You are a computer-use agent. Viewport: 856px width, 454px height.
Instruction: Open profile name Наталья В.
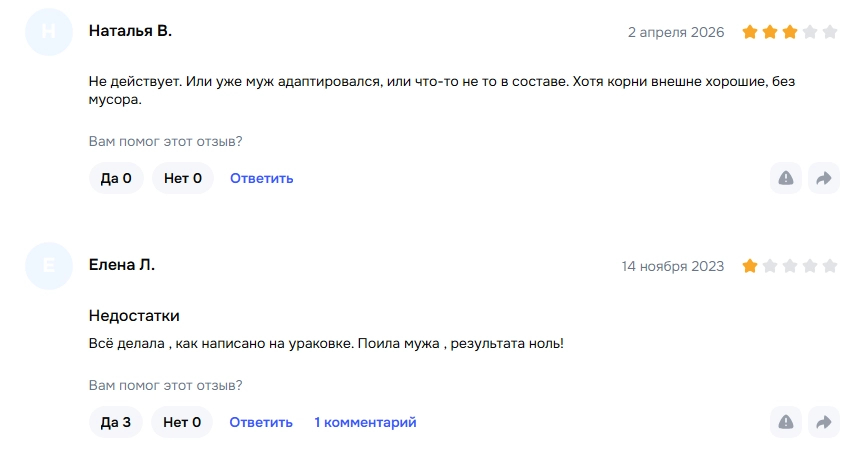(130, 31)
